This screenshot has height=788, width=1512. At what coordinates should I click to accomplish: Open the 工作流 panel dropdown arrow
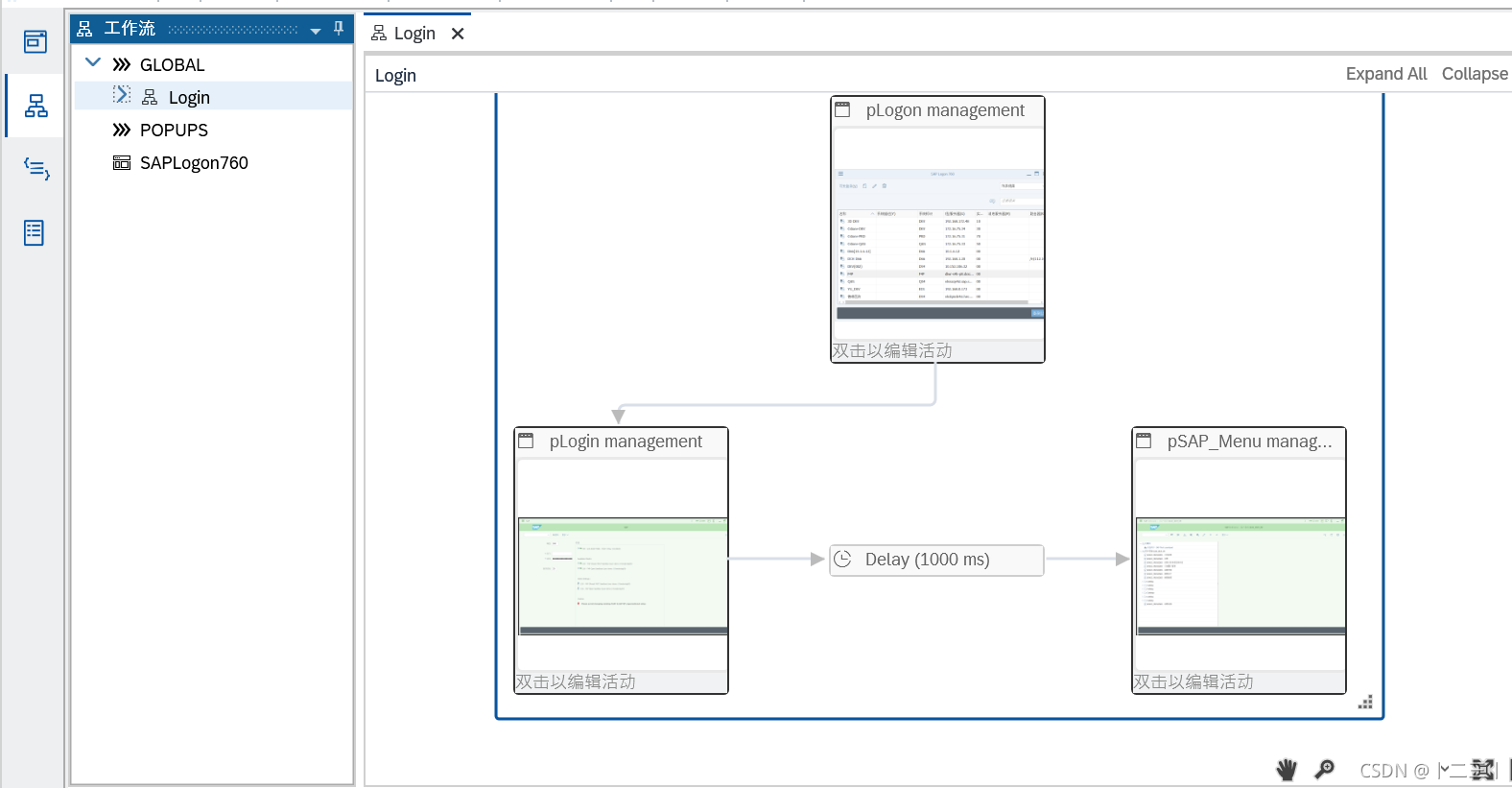[x=316, y=31]
